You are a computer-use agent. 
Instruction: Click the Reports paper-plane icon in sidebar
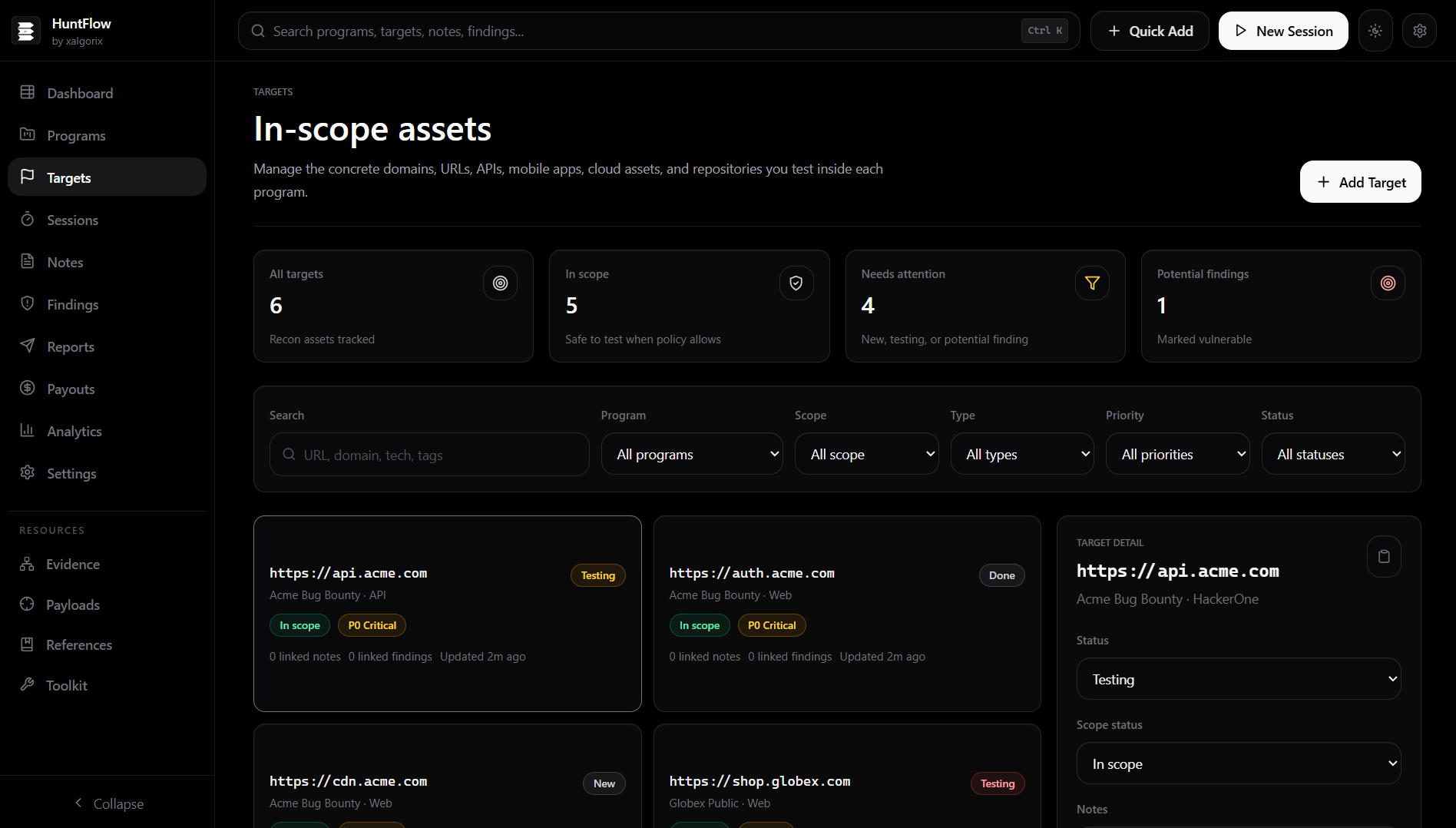28,346
